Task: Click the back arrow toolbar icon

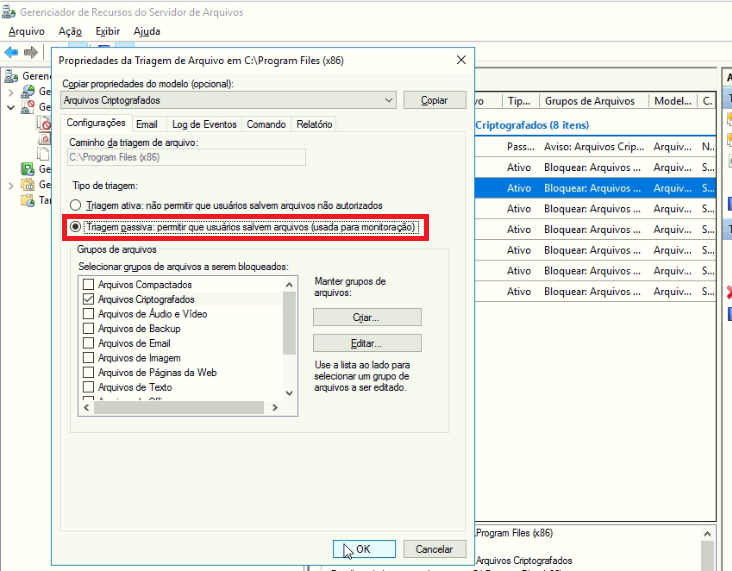Action: 11,52
